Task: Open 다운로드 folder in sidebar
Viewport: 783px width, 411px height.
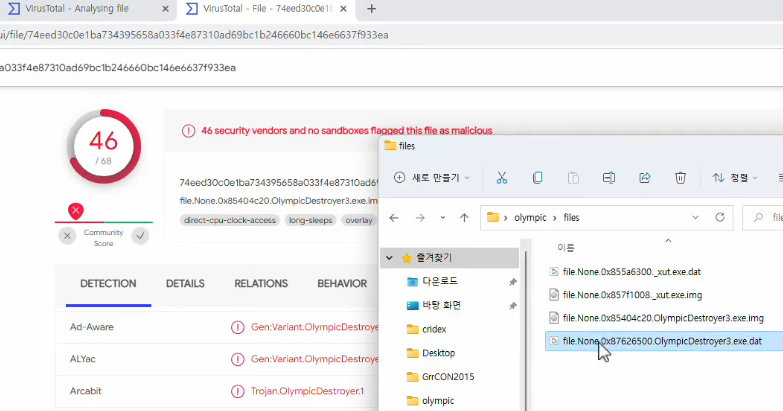Action: click(440, 282)
